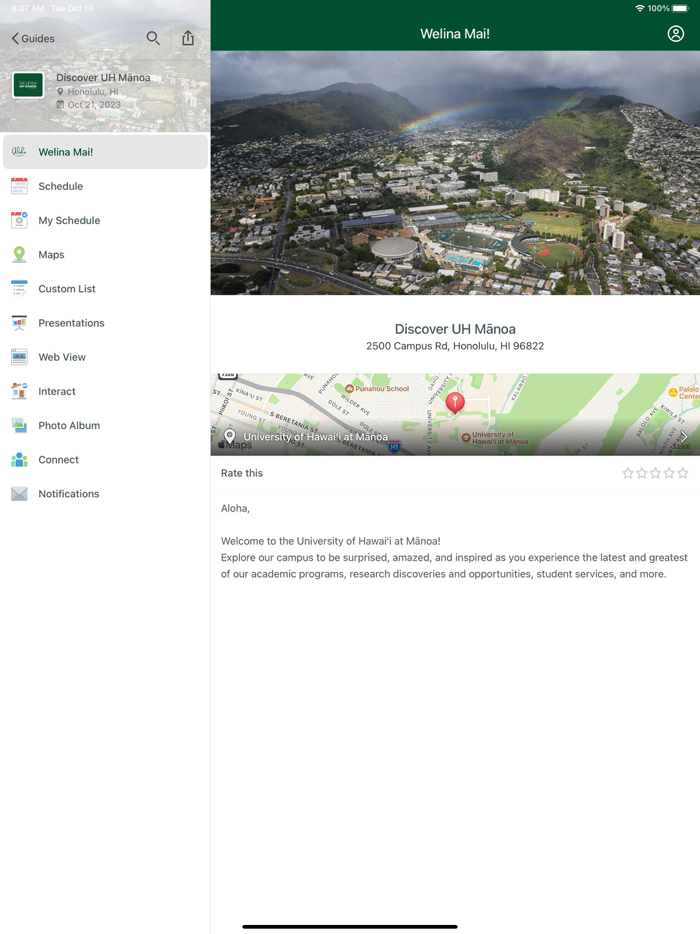
Task: Tap the share icon in sidebar header
Action: tap(188, 38)
